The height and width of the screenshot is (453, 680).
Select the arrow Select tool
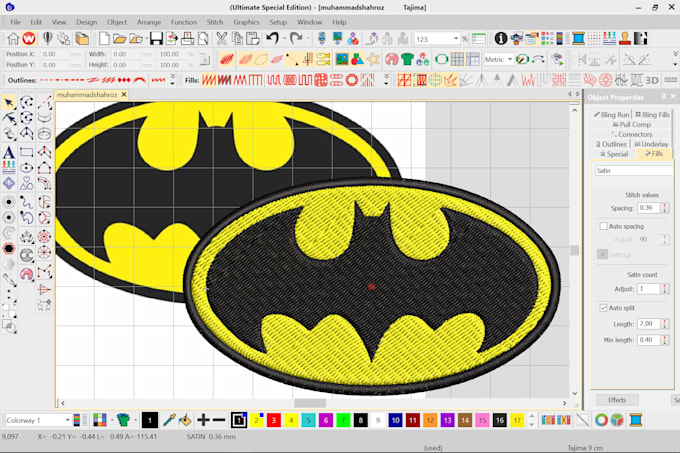click(9, 103)
